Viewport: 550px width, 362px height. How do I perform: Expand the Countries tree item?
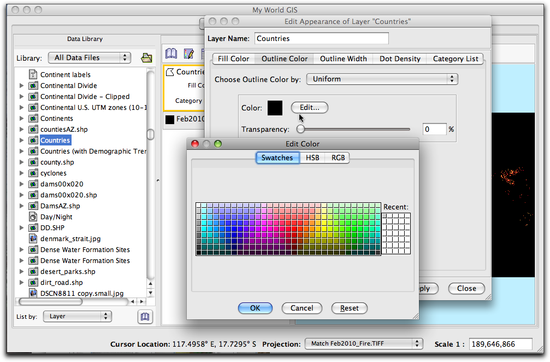coord(21,140)
